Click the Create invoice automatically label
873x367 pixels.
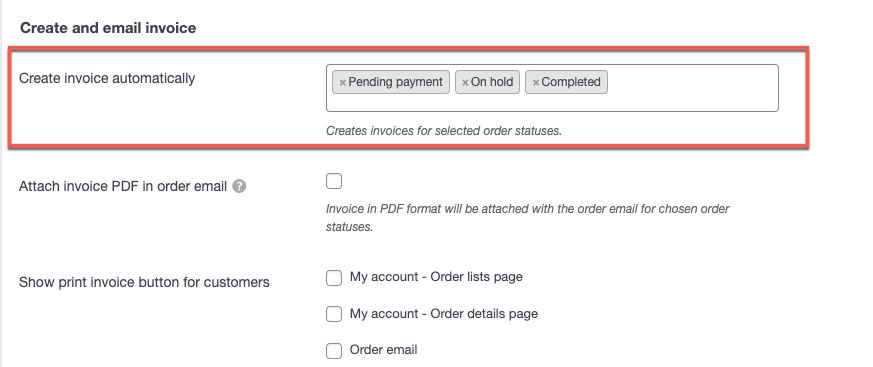pos(107,78)
